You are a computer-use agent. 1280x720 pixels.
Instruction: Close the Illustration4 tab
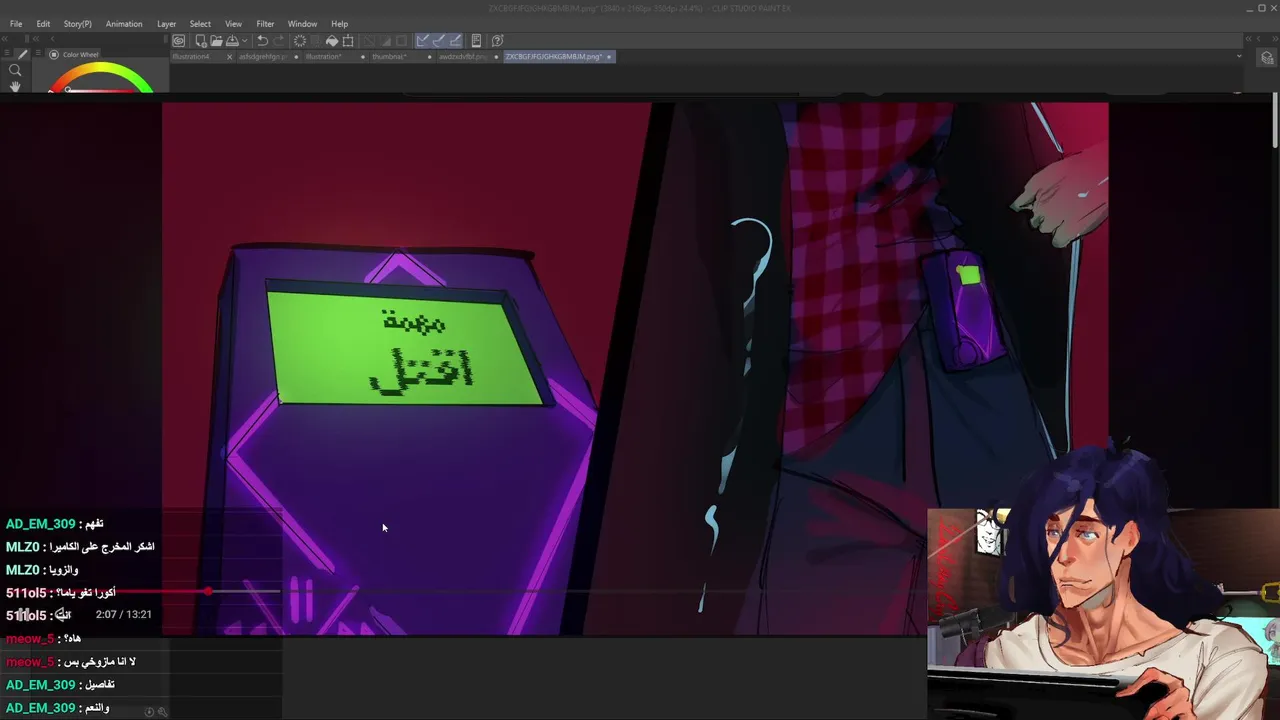229,57
